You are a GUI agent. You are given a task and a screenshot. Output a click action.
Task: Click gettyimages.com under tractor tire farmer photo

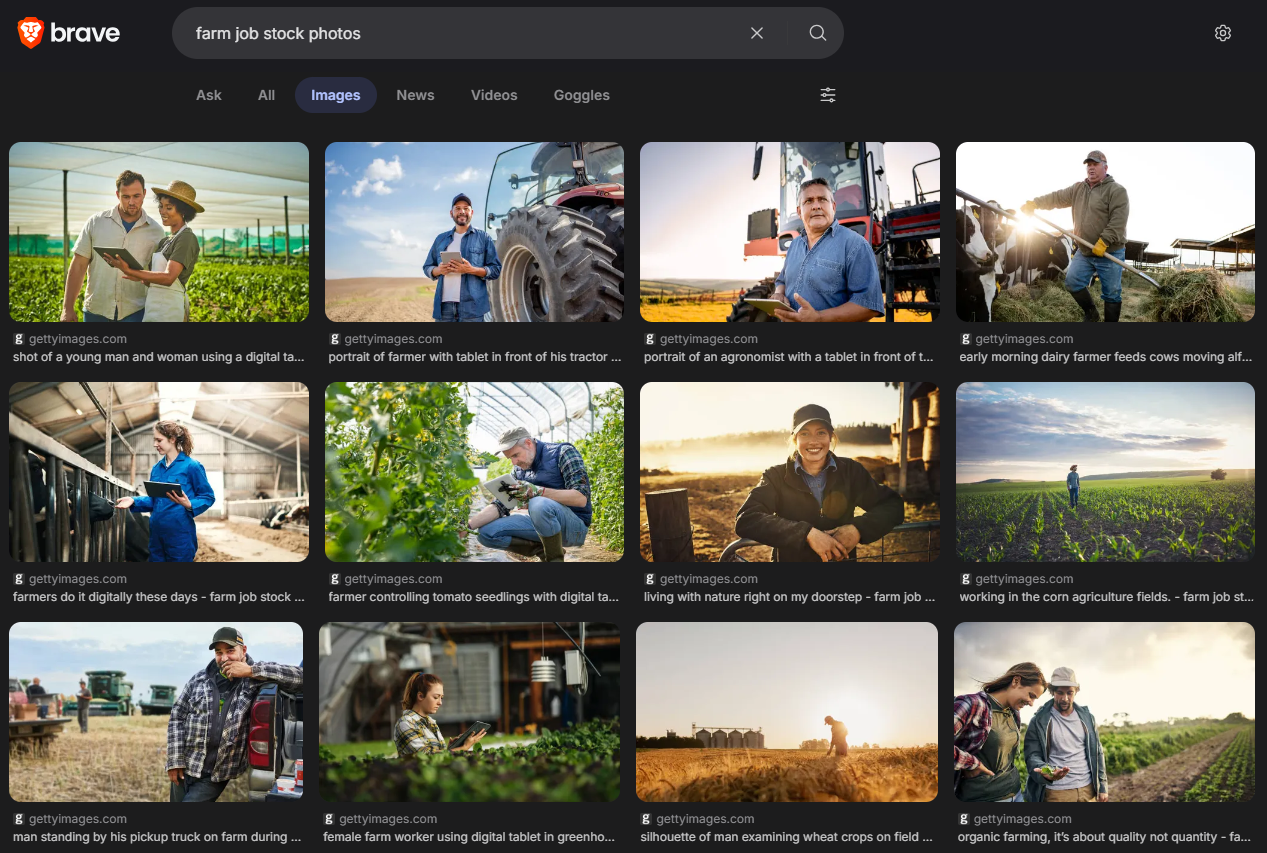[x=393, y=339]
